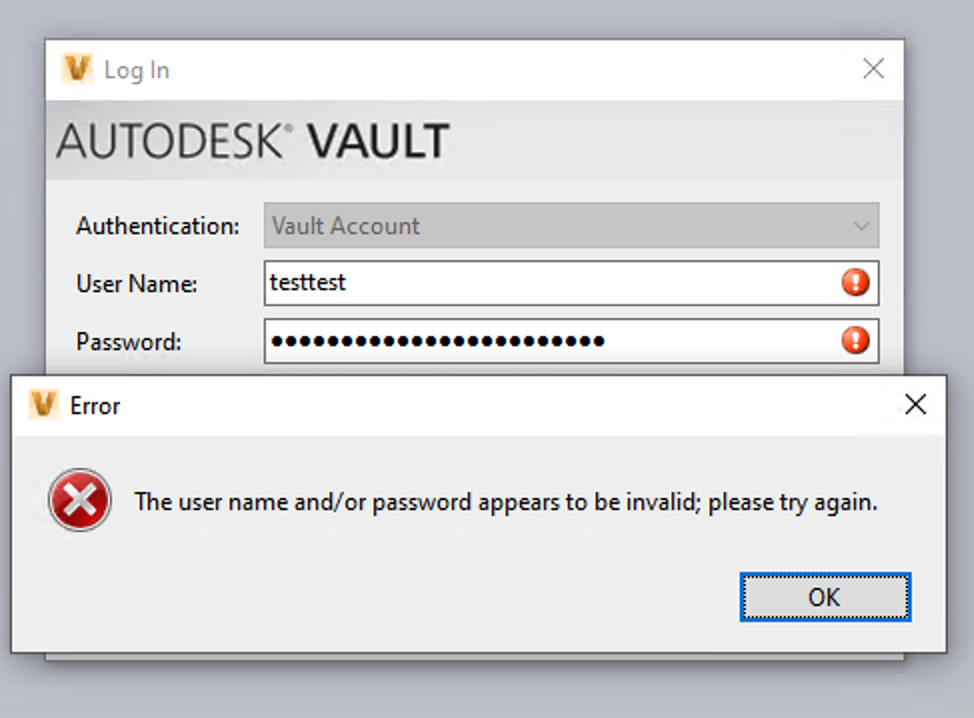Click the invalid user name/password message text
The width and height of the screenshot is (974, 718).
tap(505, 502)
